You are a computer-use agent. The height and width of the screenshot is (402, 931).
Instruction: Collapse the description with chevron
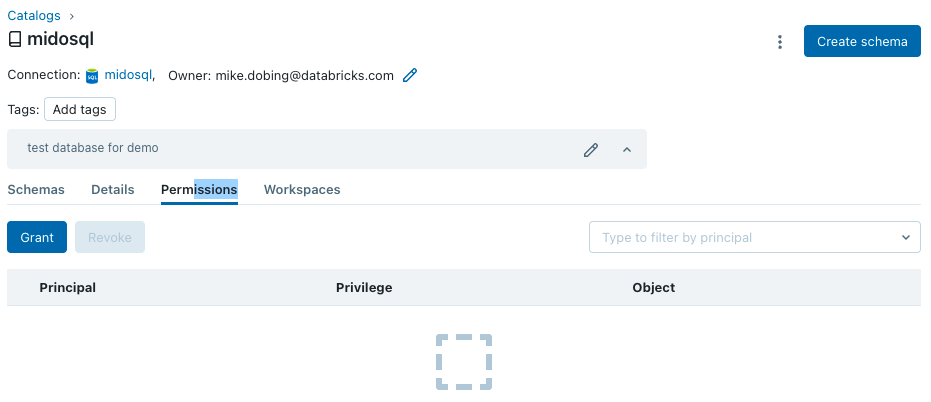pos(626,150)
